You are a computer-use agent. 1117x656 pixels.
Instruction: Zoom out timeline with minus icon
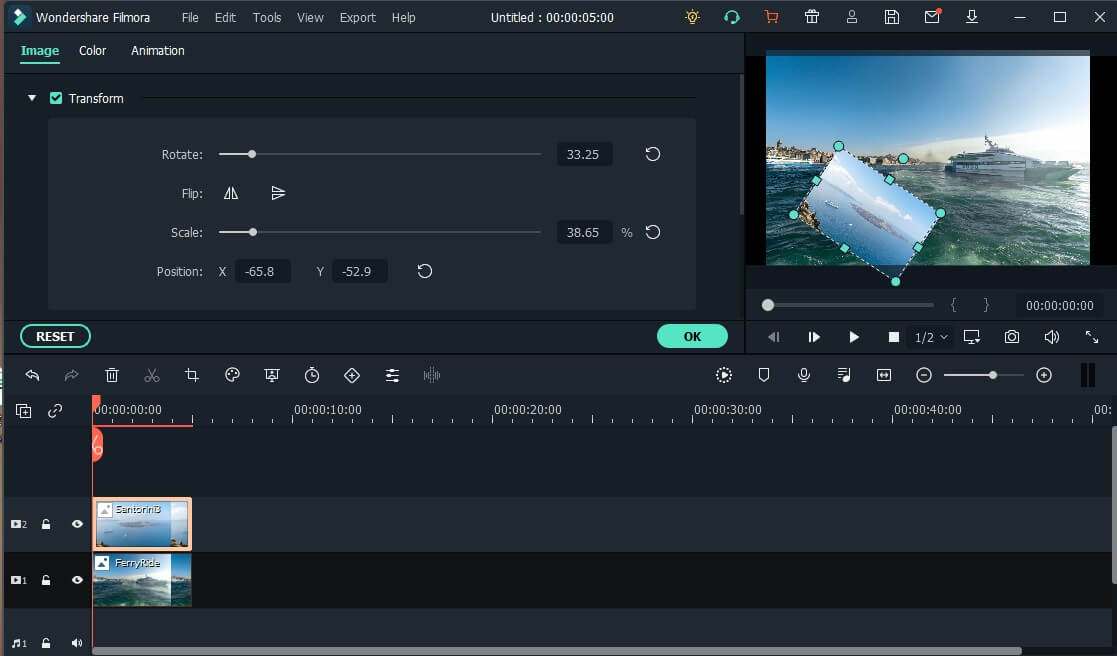(x=924, y=375)
